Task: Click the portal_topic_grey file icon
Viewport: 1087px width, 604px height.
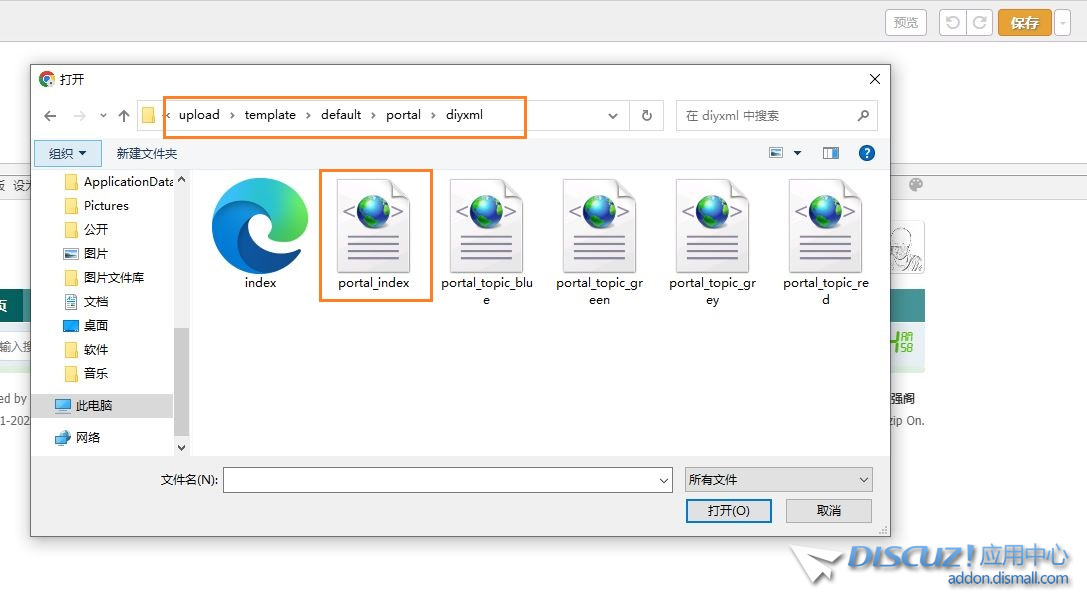Action: point(712,227)
